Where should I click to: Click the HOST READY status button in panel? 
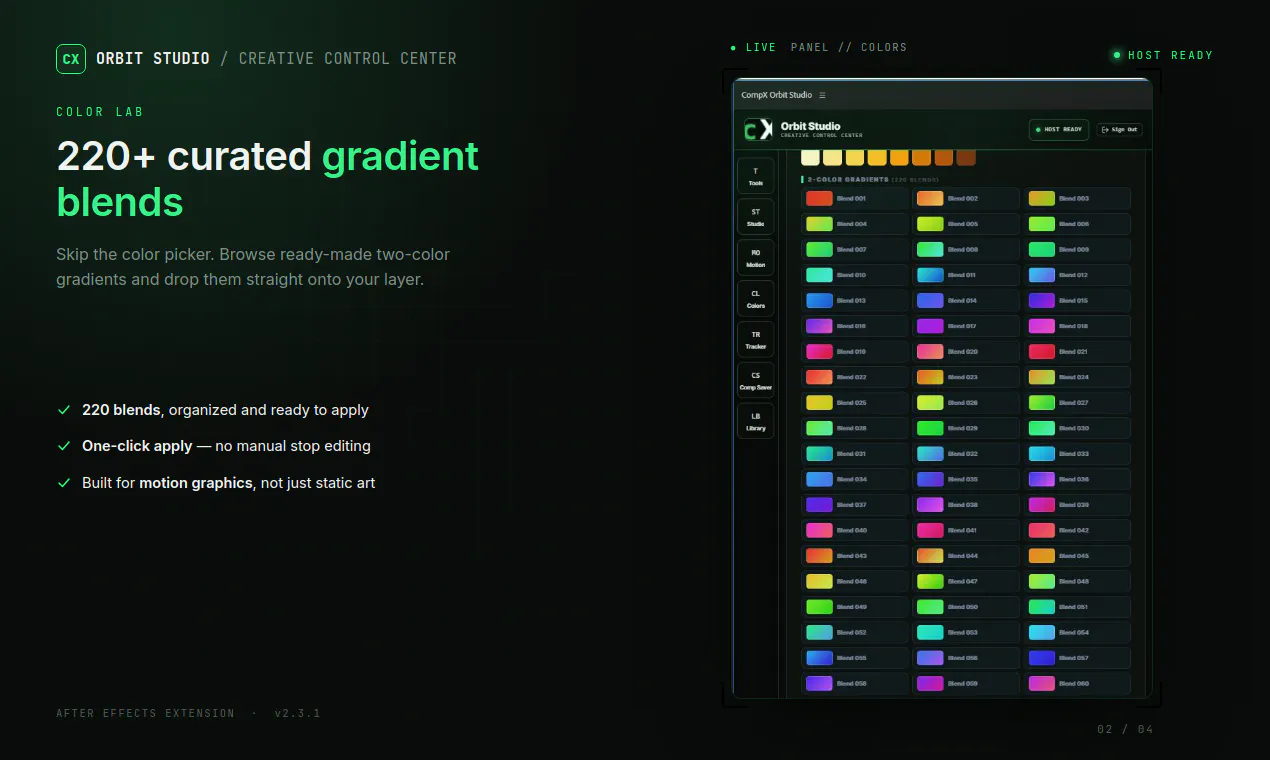tap(1059, 130)
